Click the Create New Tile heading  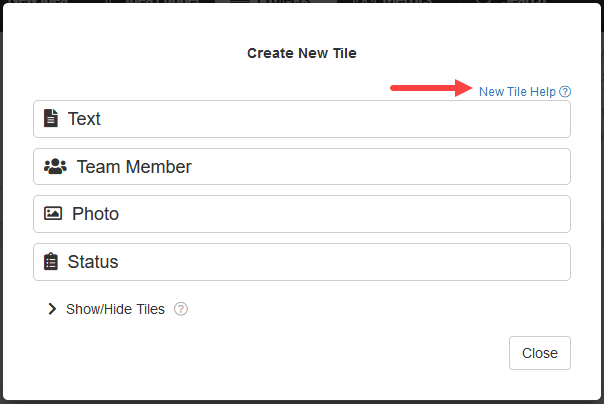coord(302,53)
